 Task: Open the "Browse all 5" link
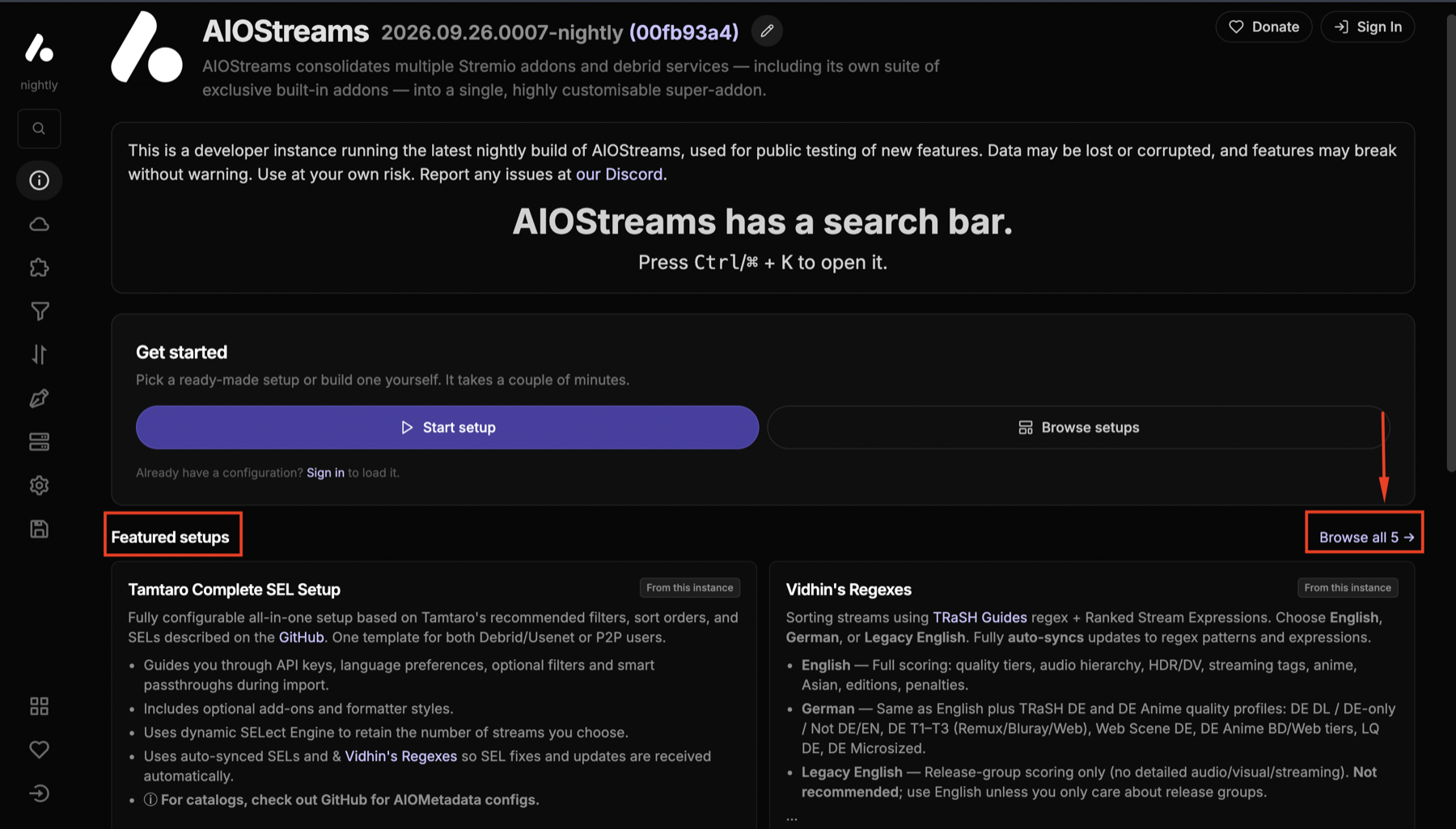pyautogui.click(x=1366, y=537)
